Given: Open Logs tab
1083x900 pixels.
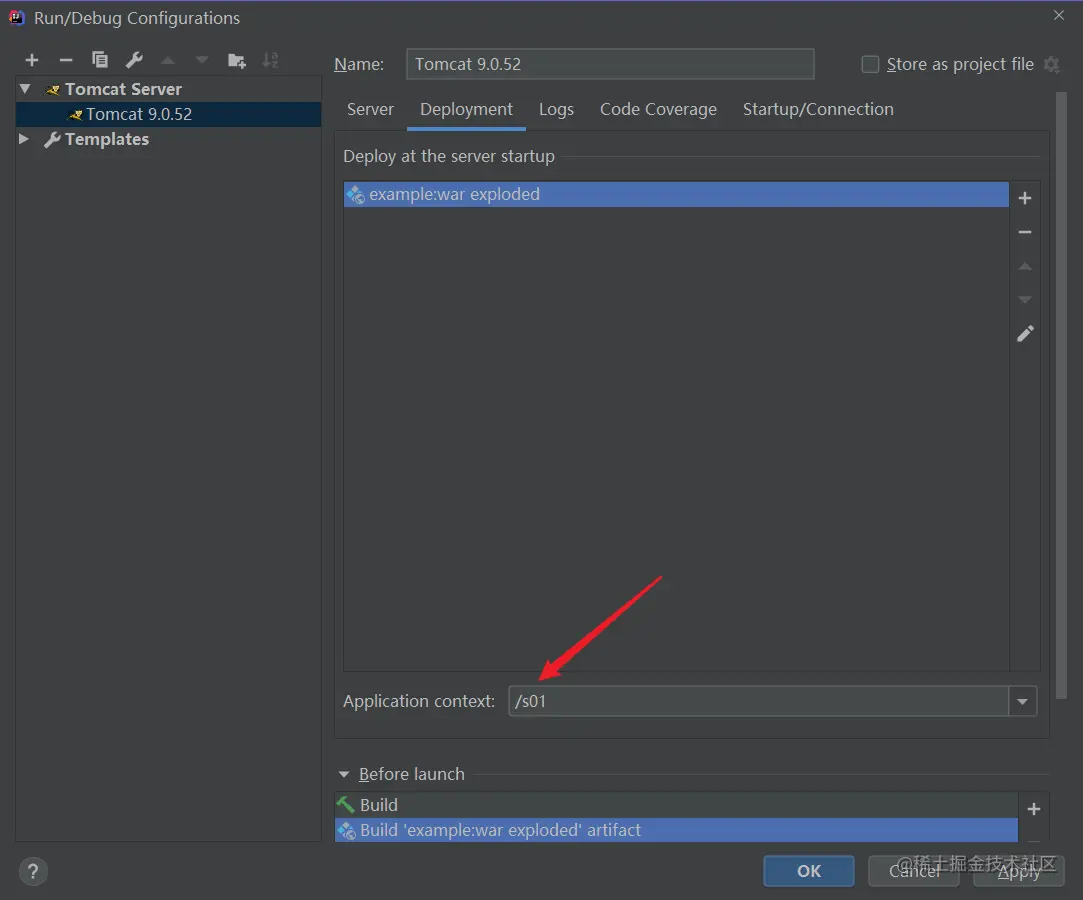Looking at the screenshot, I should [556, 109].
